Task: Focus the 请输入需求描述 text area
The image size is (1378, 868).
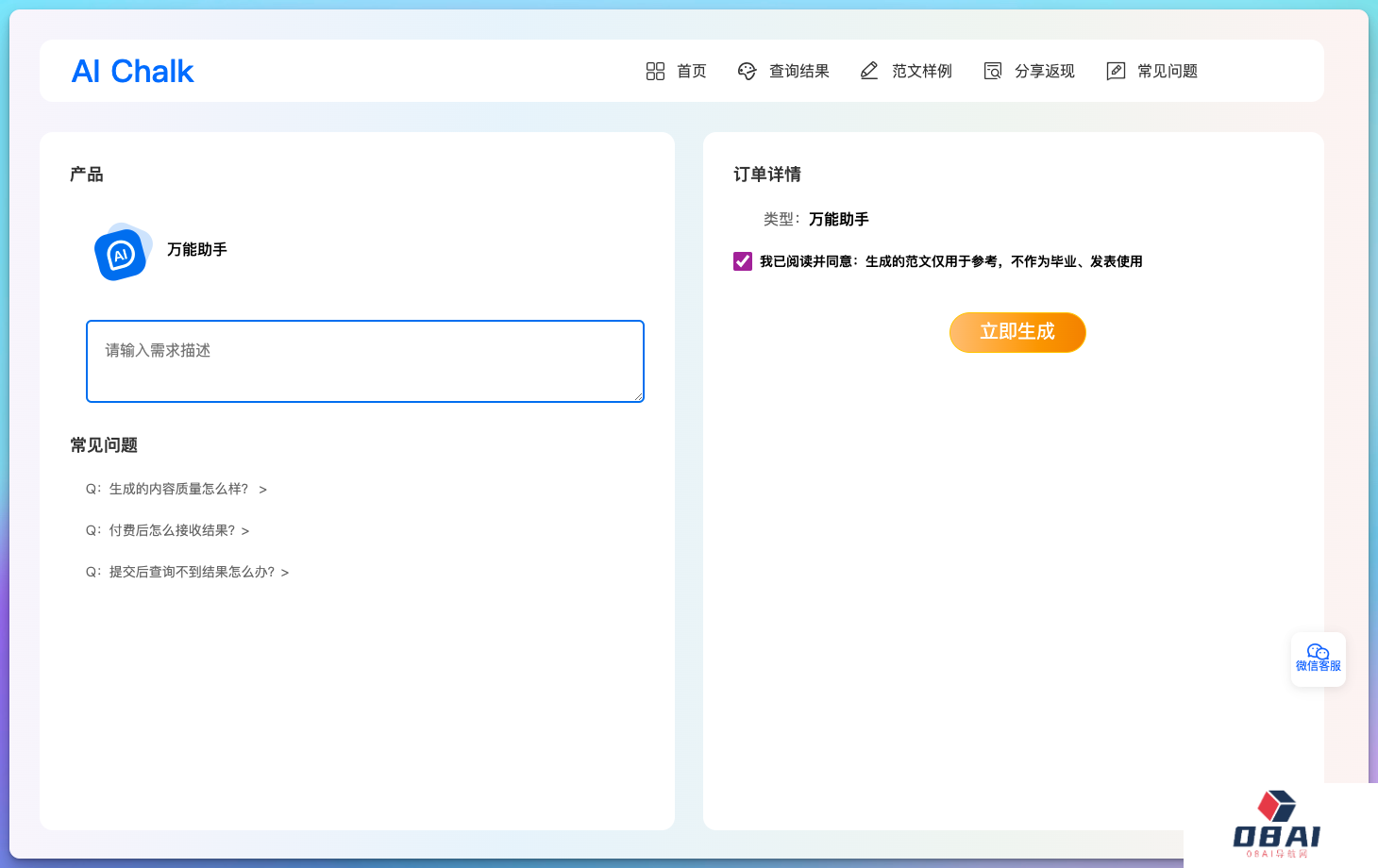Action: 365,361
